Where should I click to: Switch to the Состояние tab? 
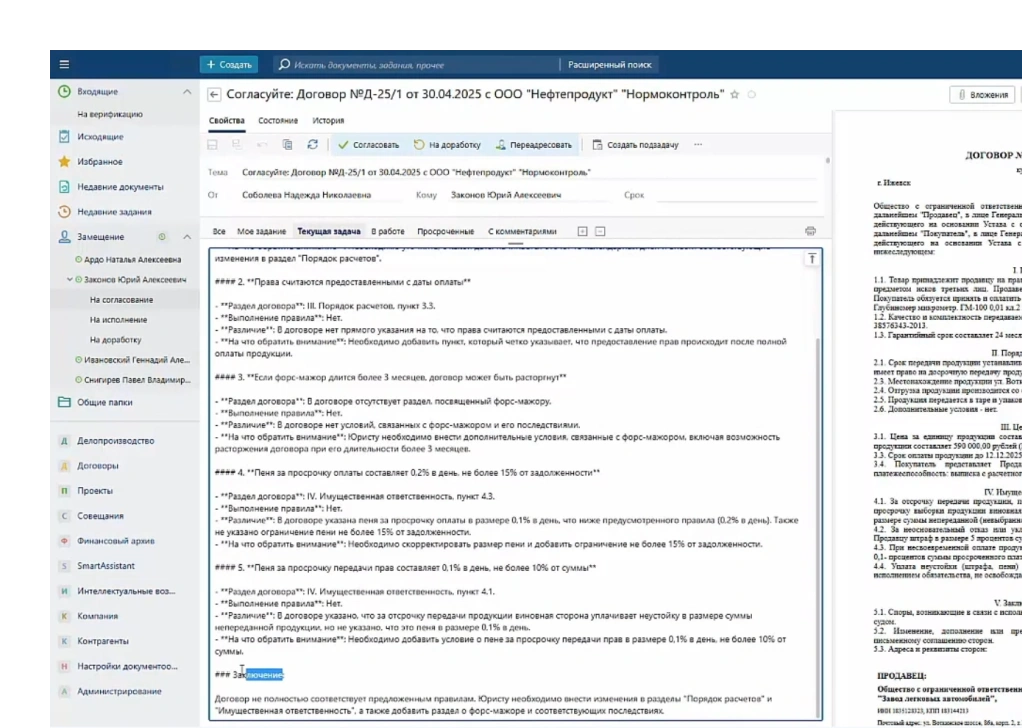tap(278, 120)
